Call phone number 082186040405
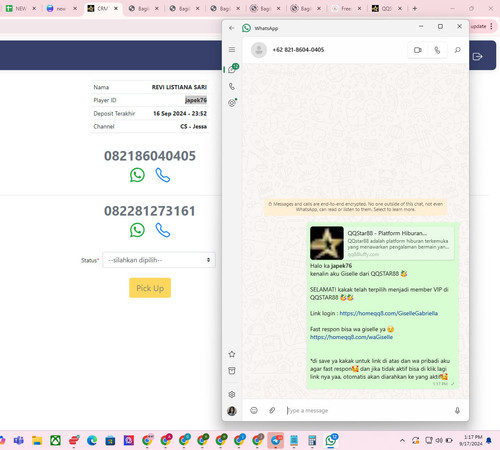This screenshot has width=500, height=450. pyautogui.click(x=163, y=175)
